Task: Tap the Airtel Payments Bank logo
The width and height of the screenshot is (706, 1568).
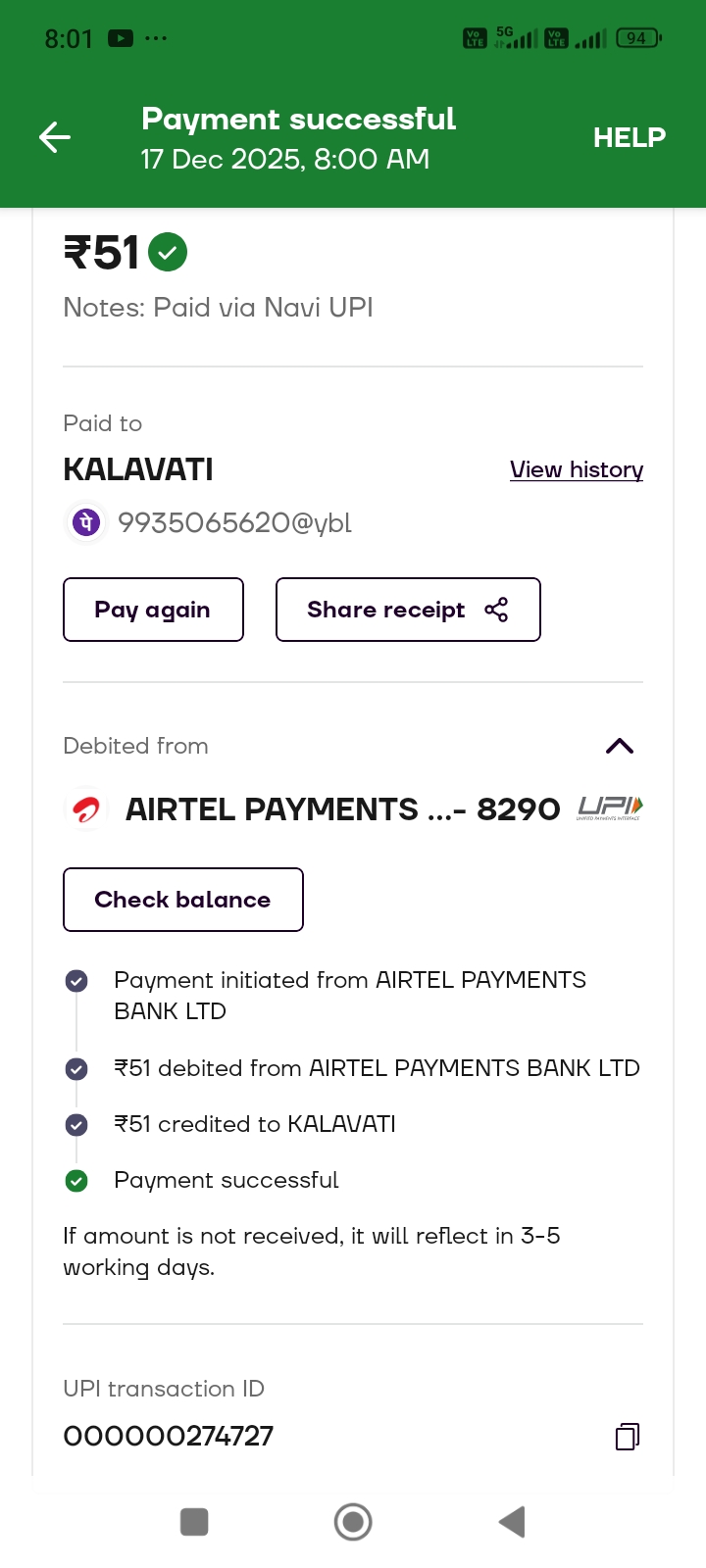Action: (86, 809)
